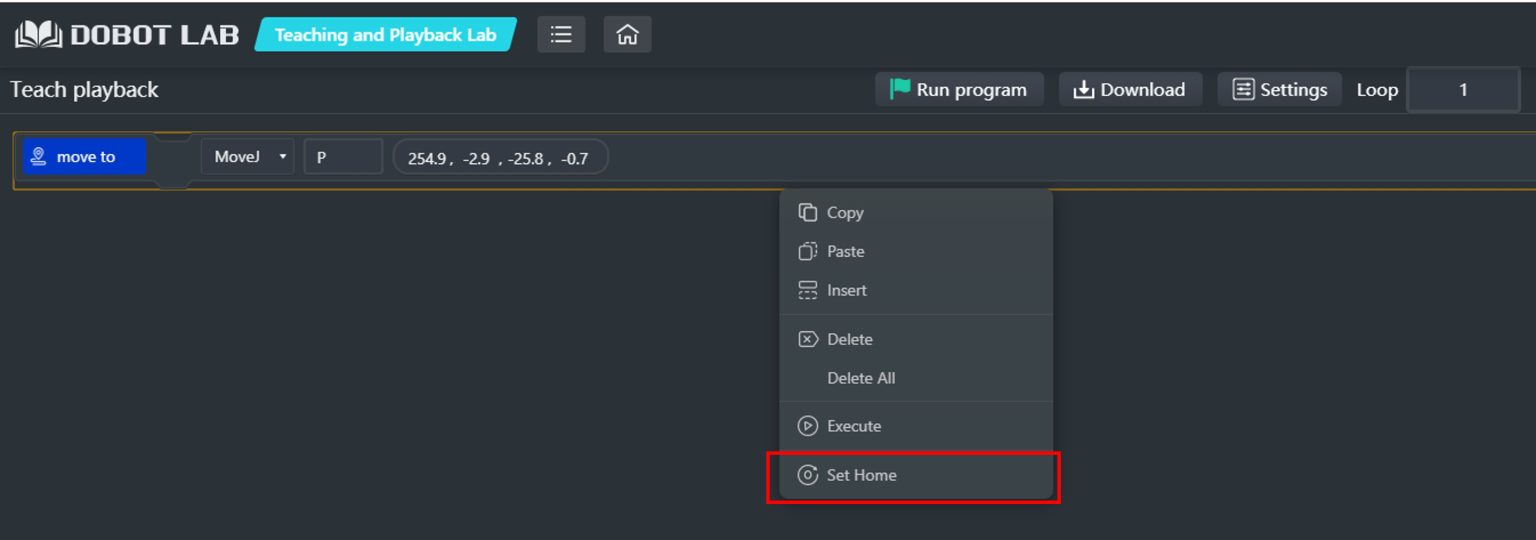Click the Dobot Lab book logo
Screen dimensions: 1536x540
pyautogui.click(x=38, y=35)
